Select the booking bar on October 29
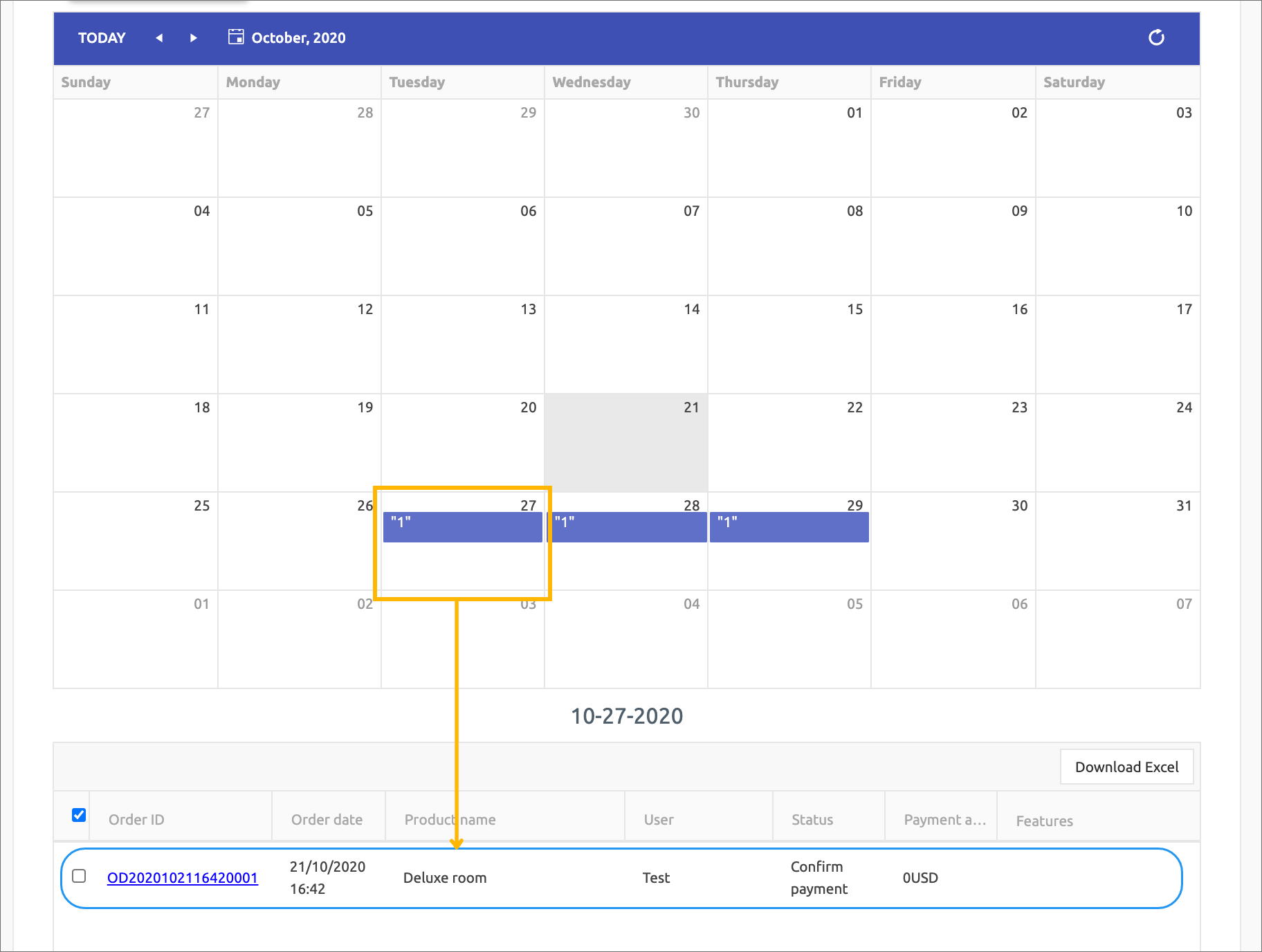Viewport: 1262px width, 952px height. tap(789, 527)
